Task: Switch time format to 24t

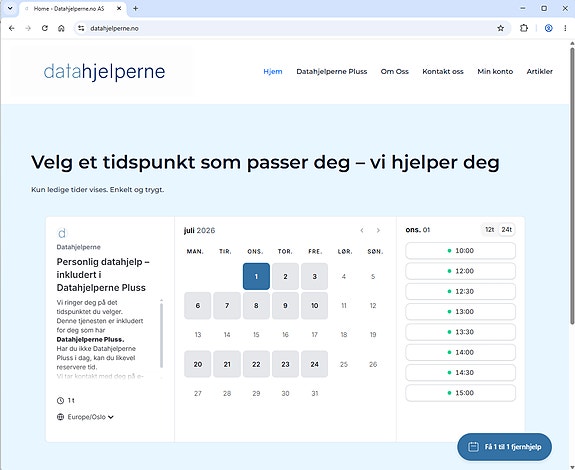Action: [506, 230]
